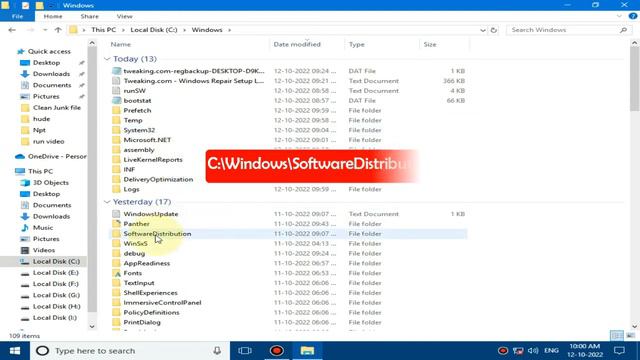The width and height of the screenshot is (640, 360).
Task: Select the Panther folder icon
Action: [x=116, y=224]
